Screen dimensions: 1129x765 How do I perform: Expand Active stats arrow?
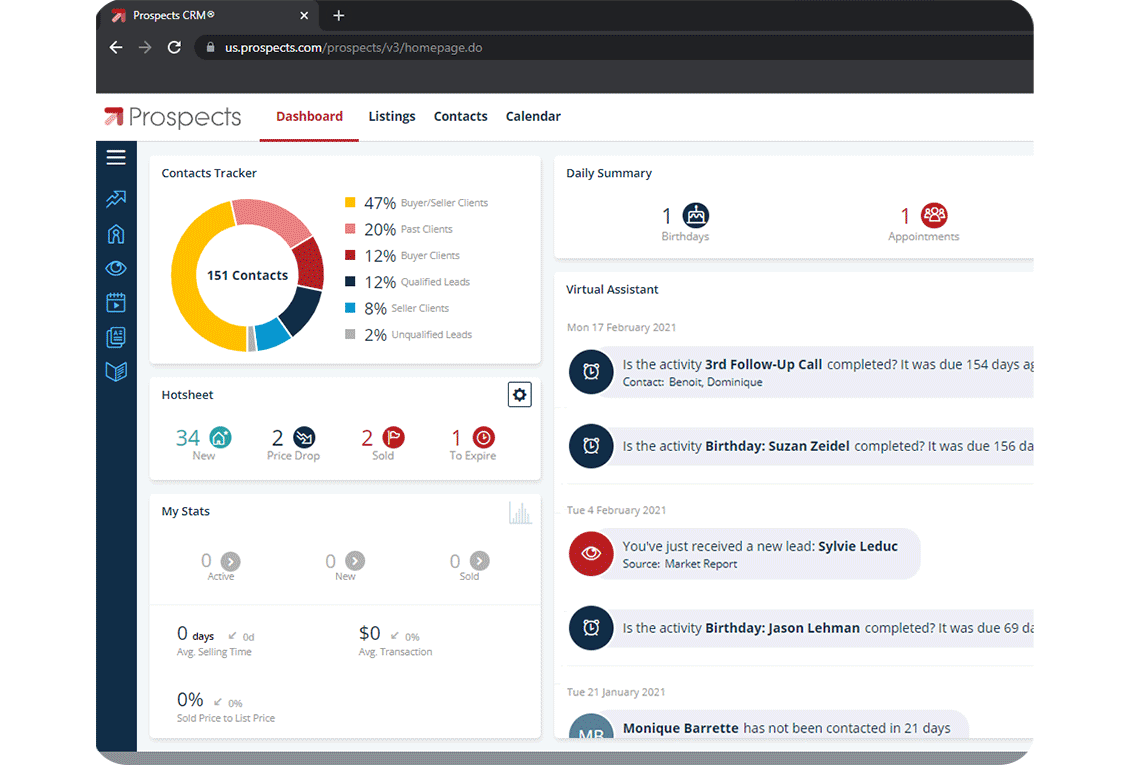coord(230,561)
